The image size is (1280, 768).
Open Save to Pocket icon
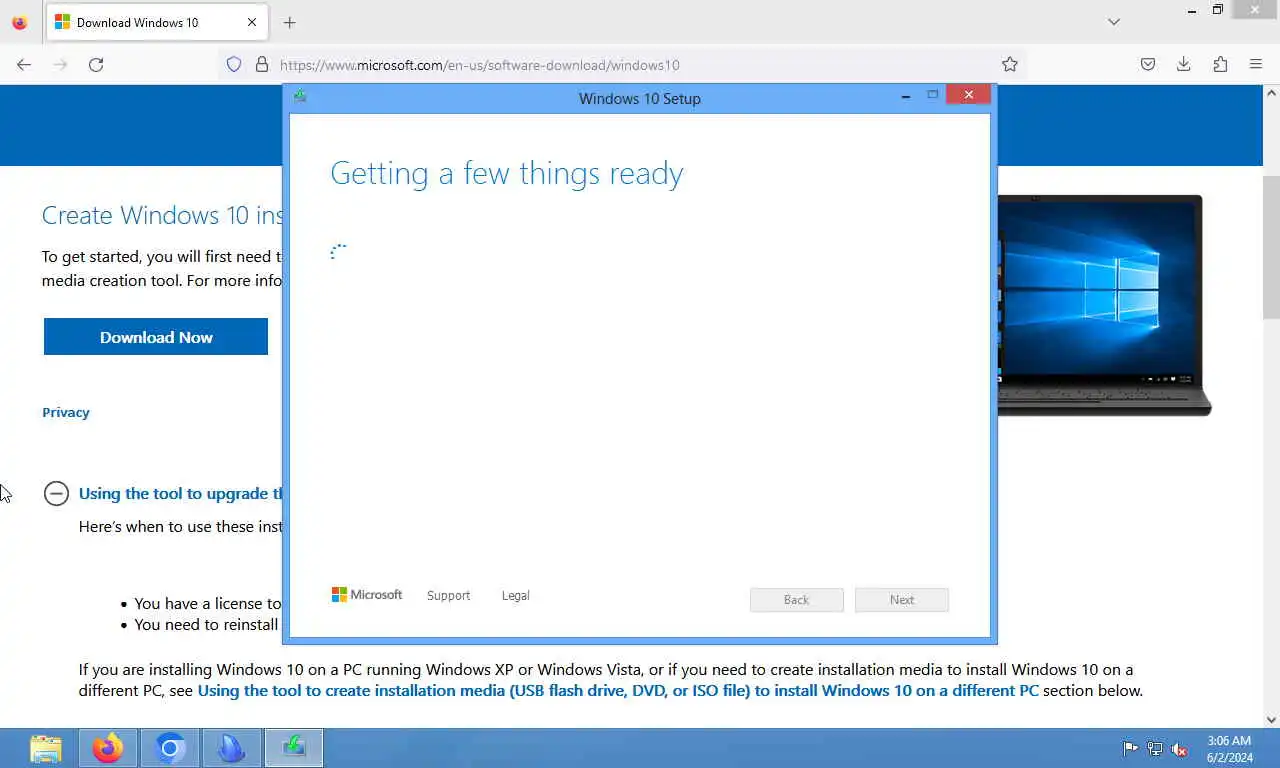1148,64
